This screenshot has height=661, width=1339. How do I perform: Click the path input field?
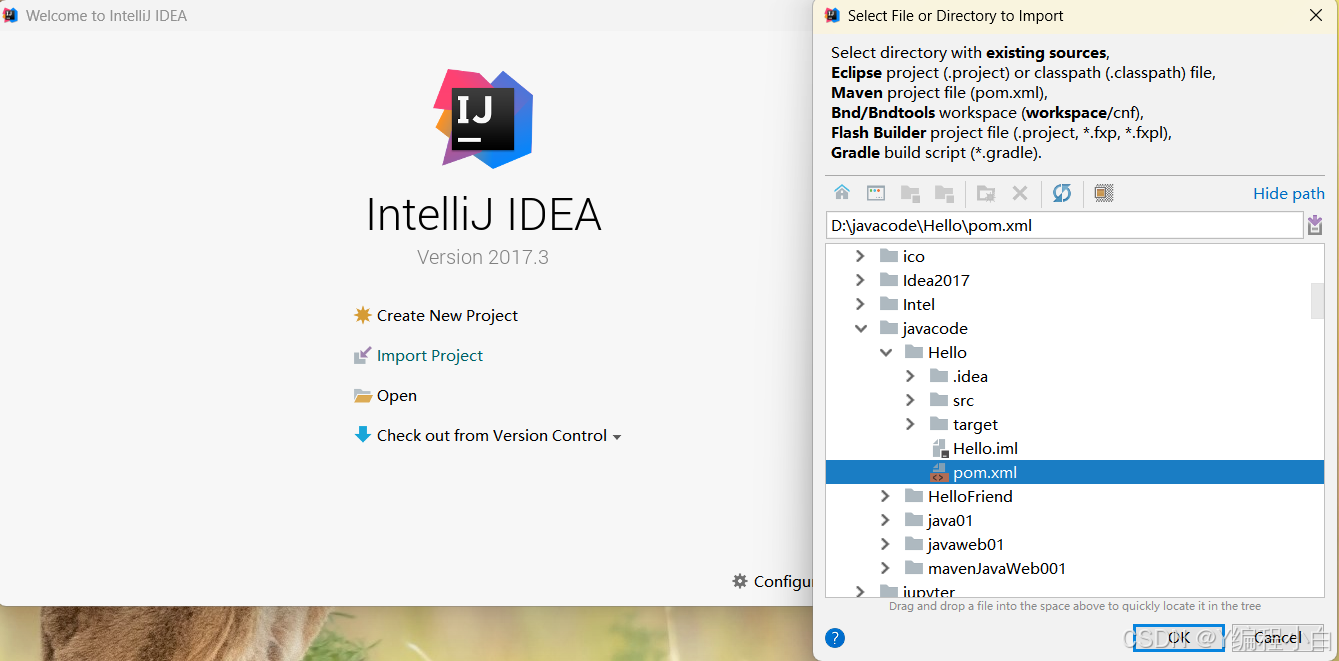coord(1065,225)
